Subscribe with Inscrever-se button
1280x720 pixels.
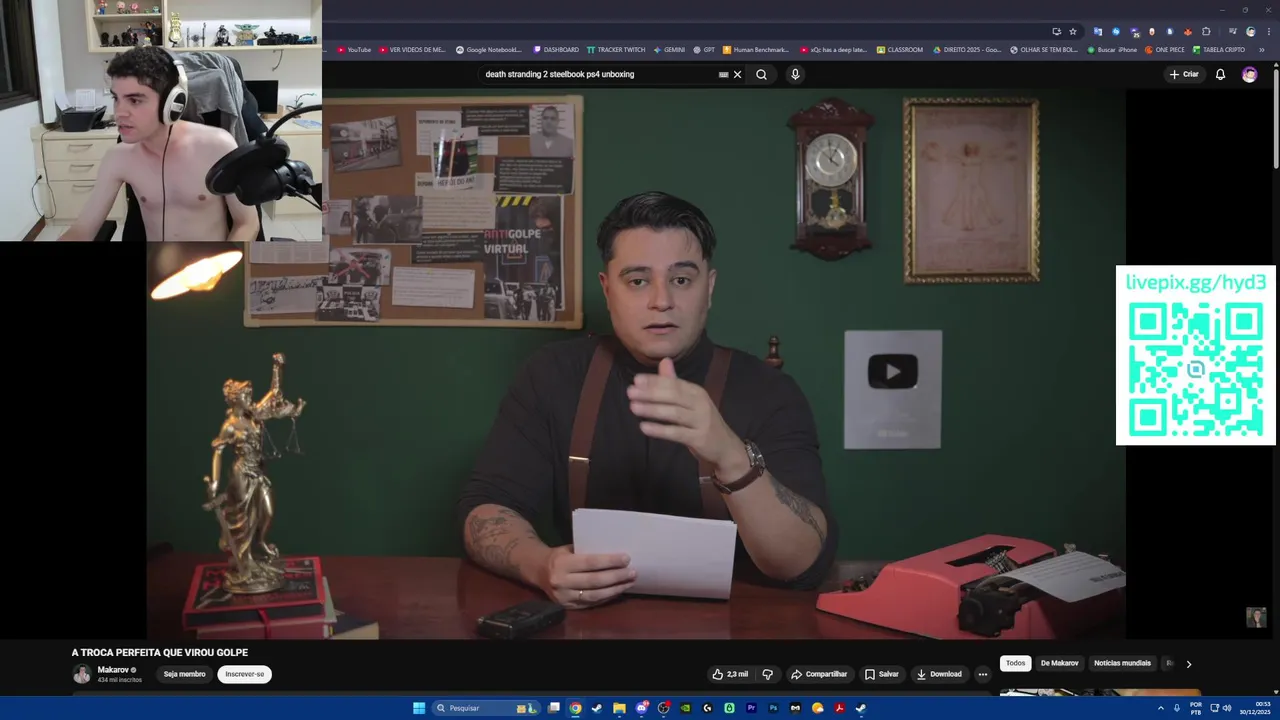click(x=245, y=674)
